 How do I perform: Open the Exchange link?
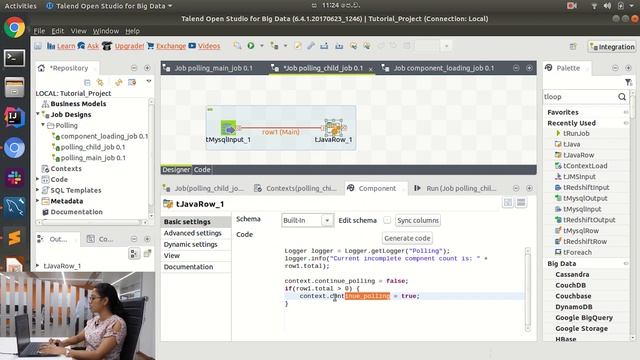click(x=171, y=46)
